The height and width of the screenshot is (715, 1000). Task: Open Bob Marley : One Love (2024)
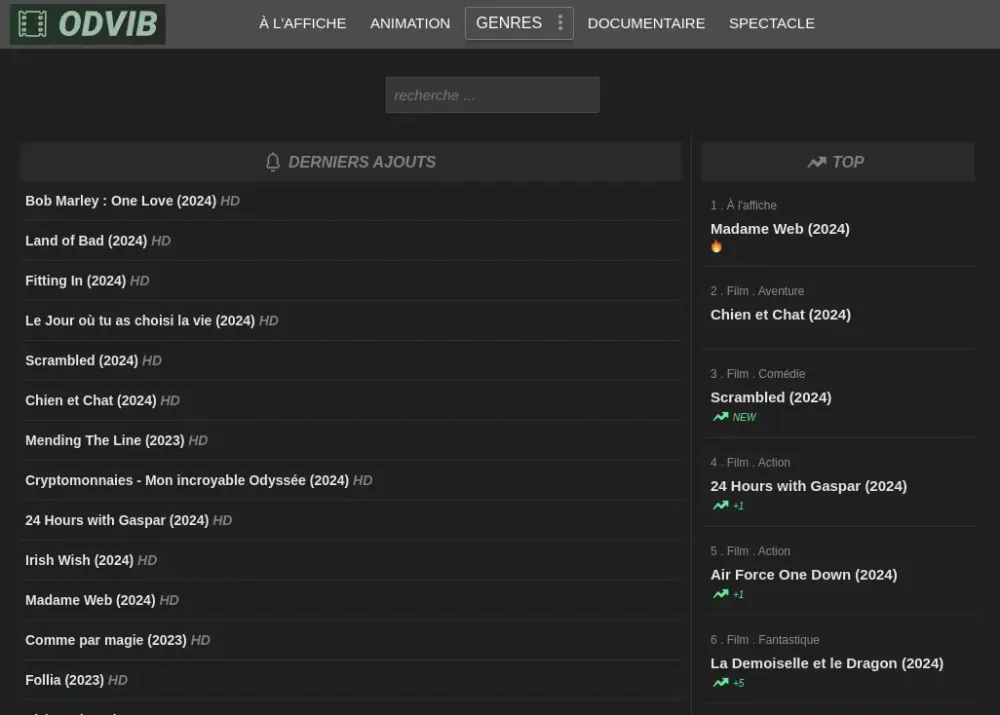(x=121, y=201)
